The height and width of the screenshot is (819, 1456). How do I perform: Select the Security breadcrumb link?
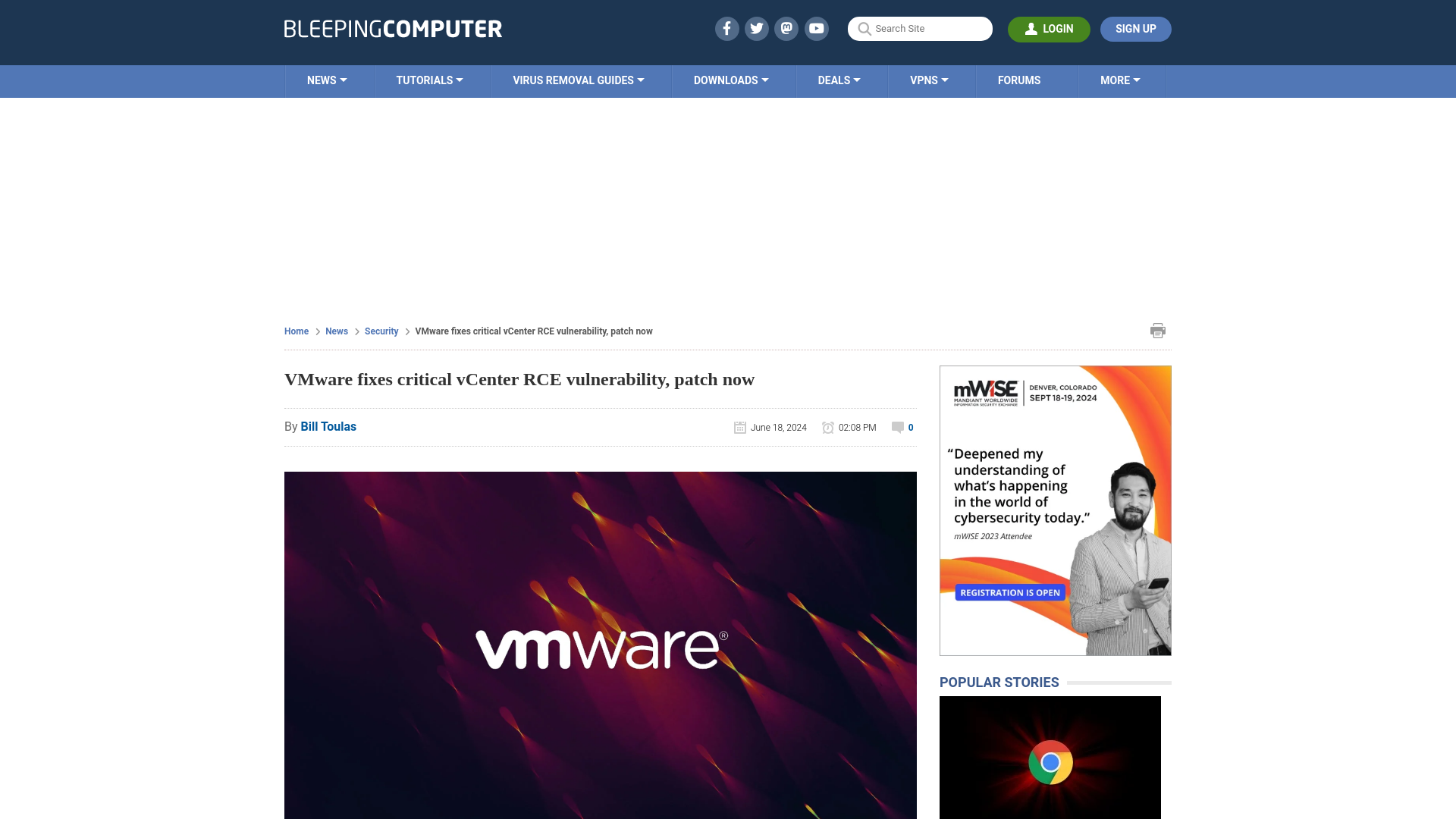[381, 331]
